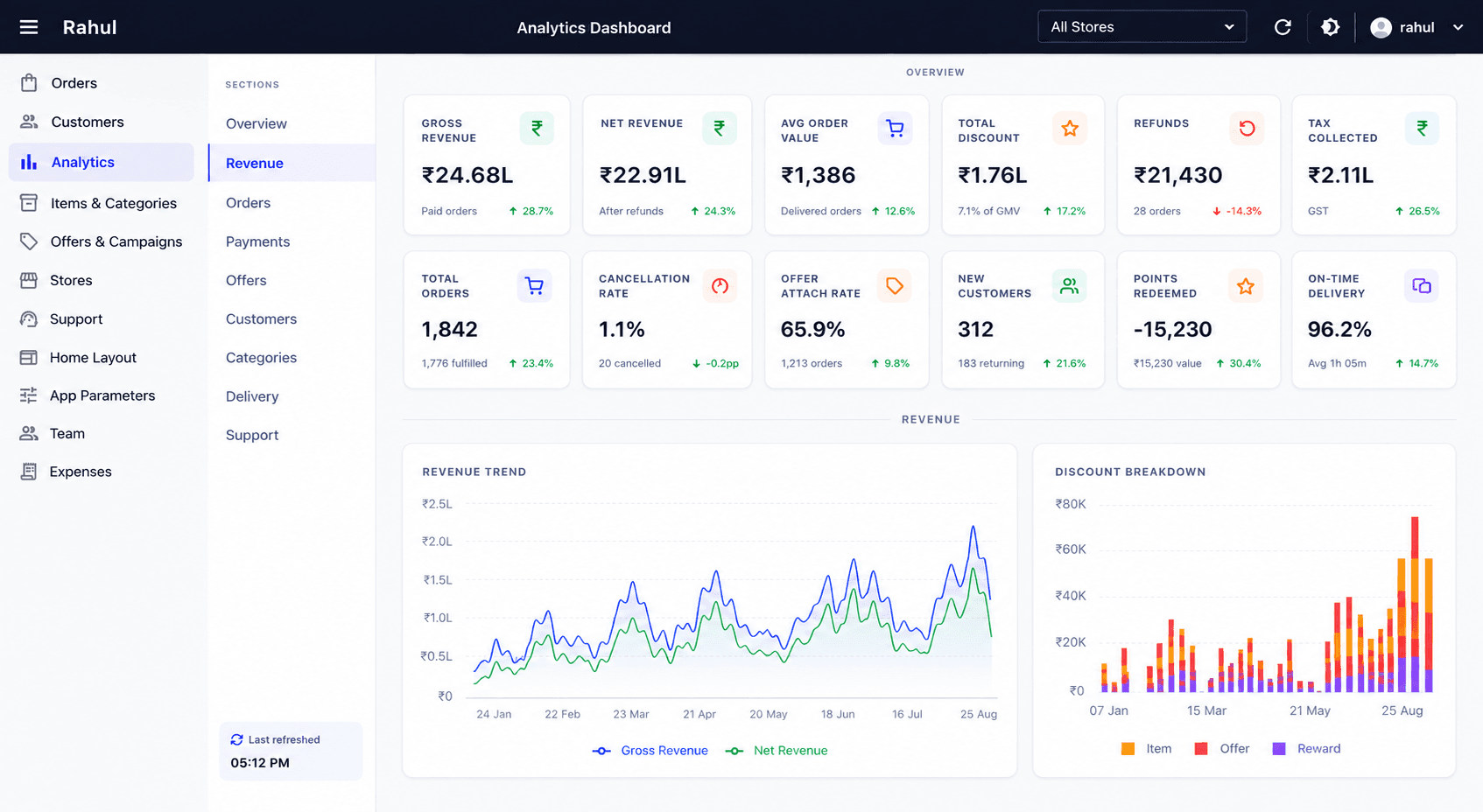Click the Last refreshed sync icon

pyautogui.click(x=236, y=739)
